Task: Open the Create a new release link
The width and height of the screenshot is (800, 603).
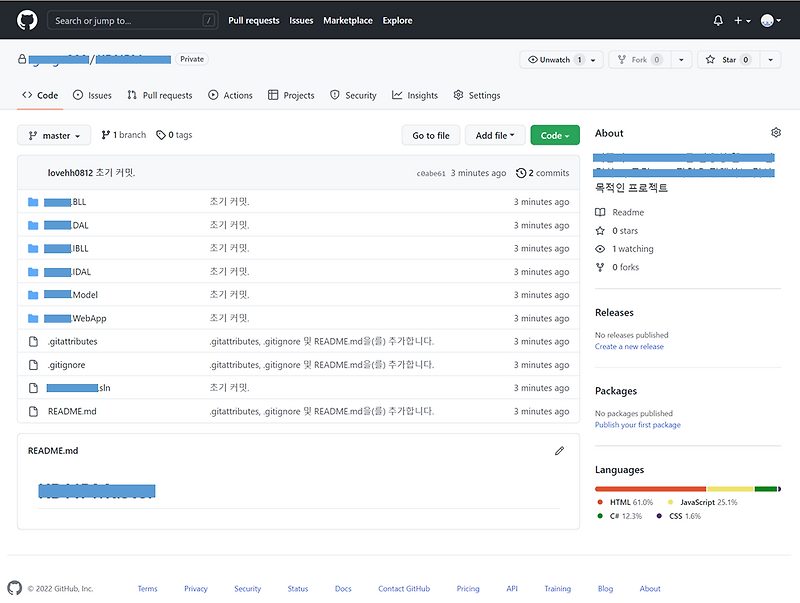Action: 629,344
